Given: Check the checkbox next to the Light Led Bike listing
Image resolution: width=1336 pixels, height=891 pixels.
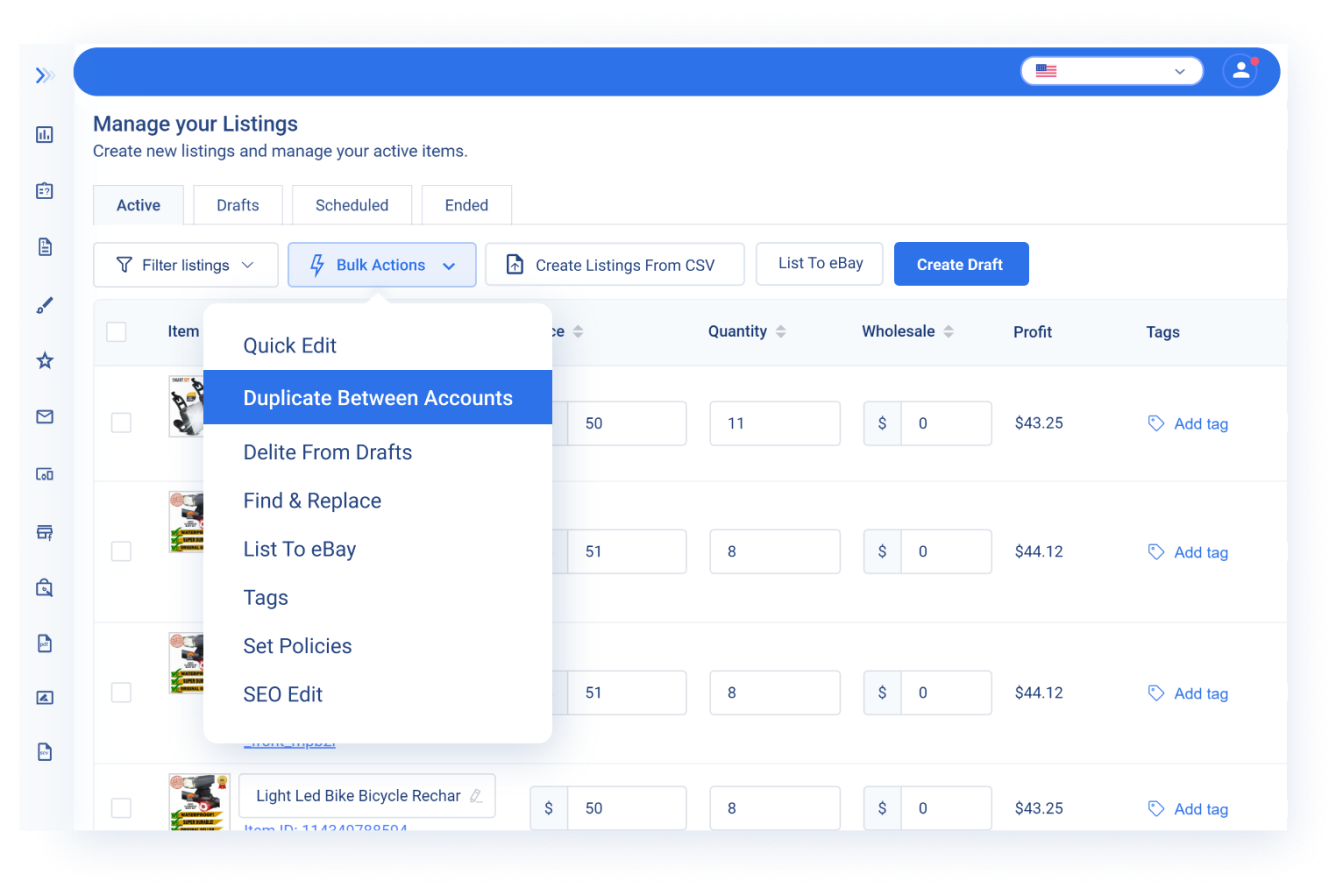Looking at the screenshot, I should [121, 808].
